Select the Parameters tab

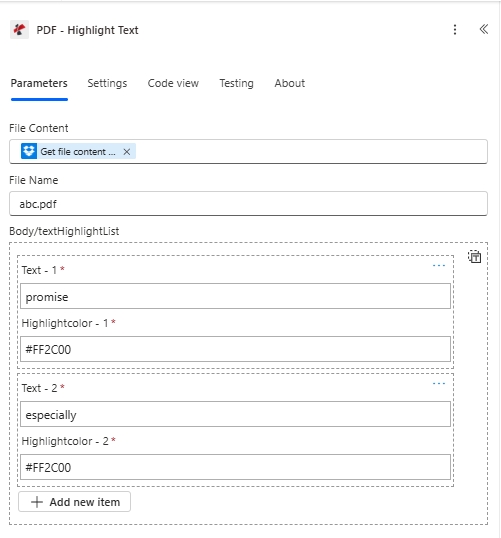(x=39, y=83)
